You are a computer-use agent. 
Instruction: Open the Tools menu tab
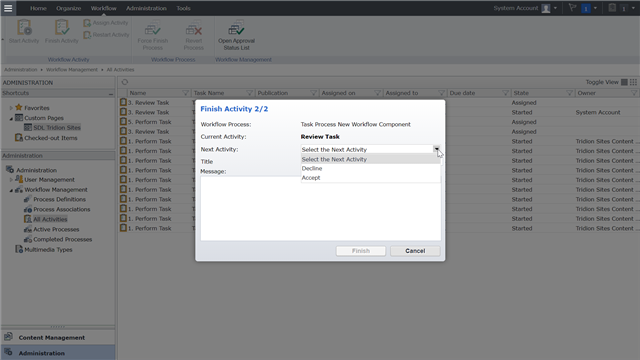tap(183, 8)
